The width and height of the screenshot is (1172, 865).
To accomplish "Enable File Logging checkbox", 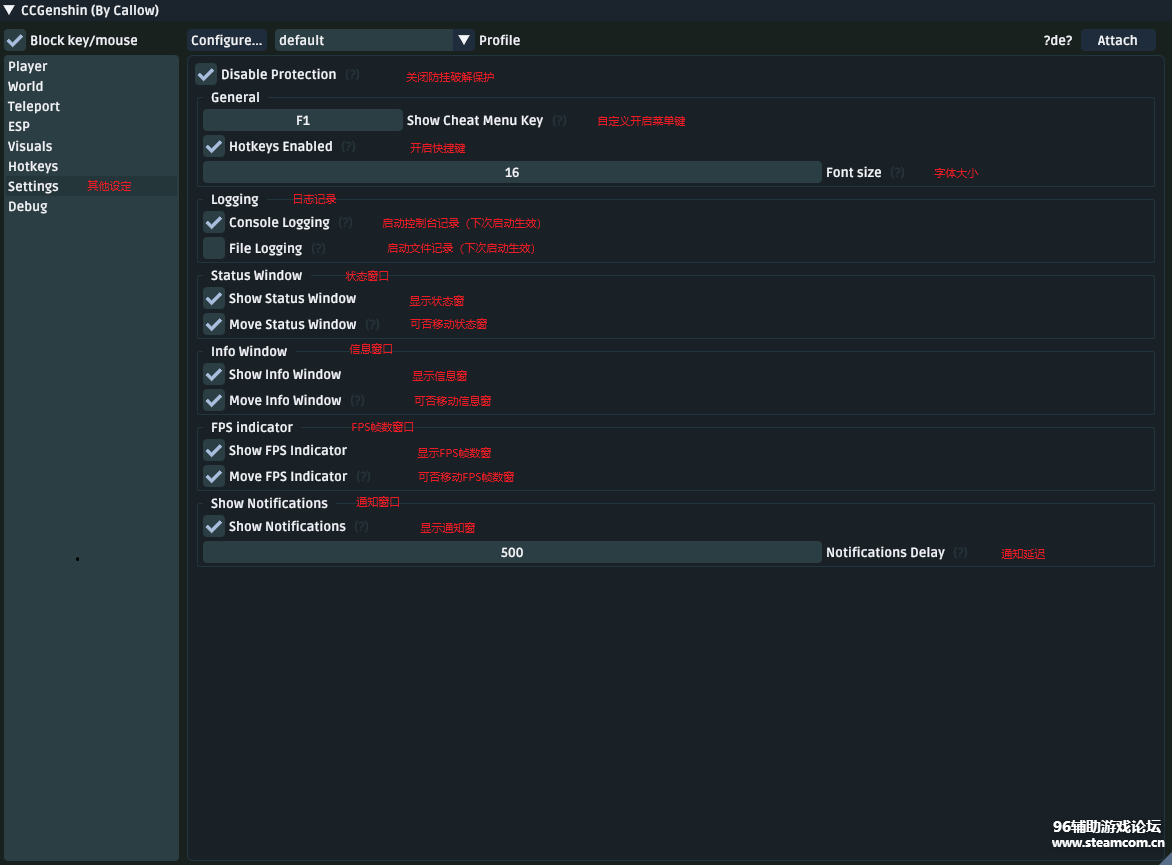I will (214, 248).
